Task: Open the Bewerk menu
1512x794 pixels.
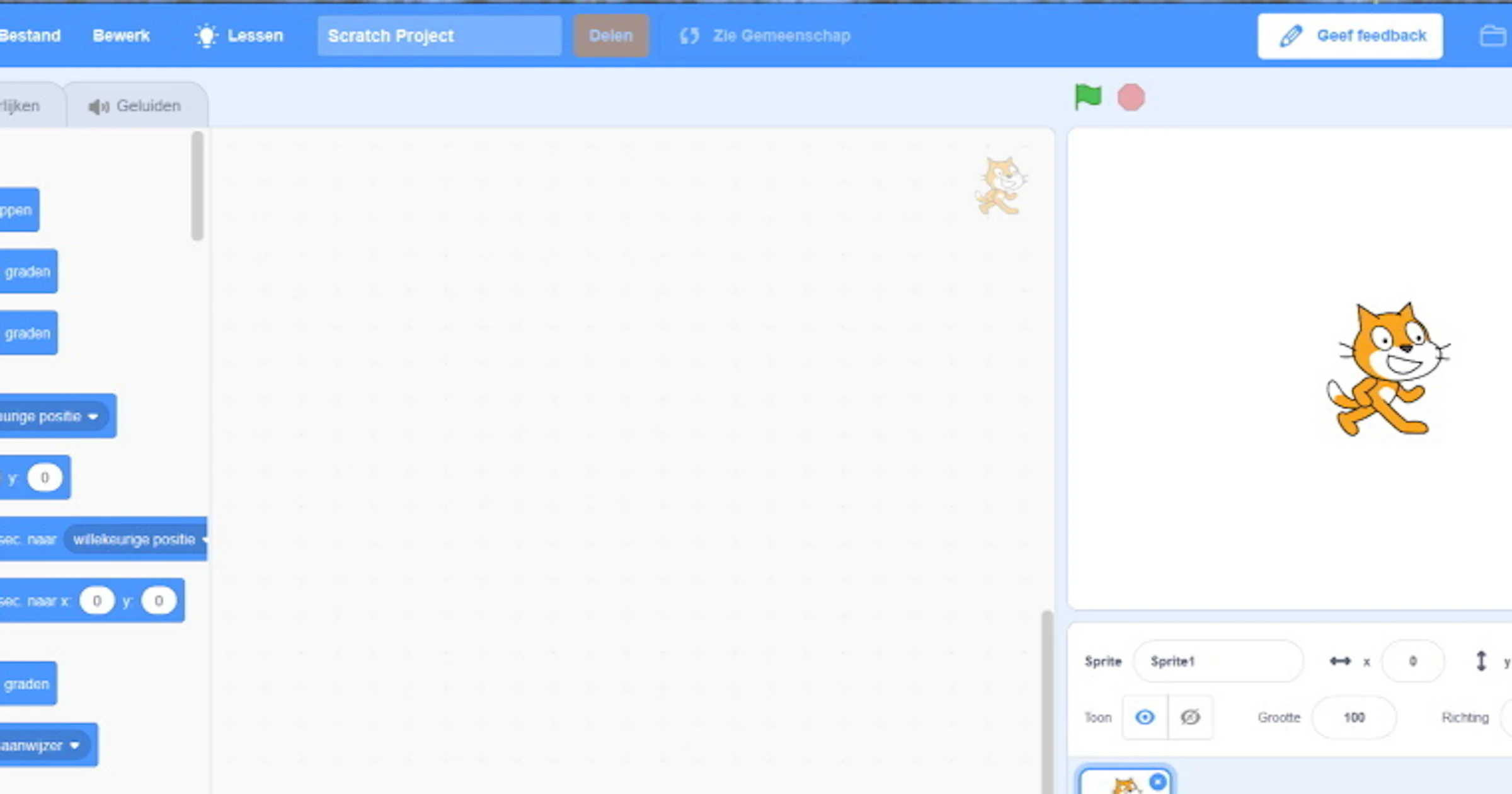Action: (121, 36)
